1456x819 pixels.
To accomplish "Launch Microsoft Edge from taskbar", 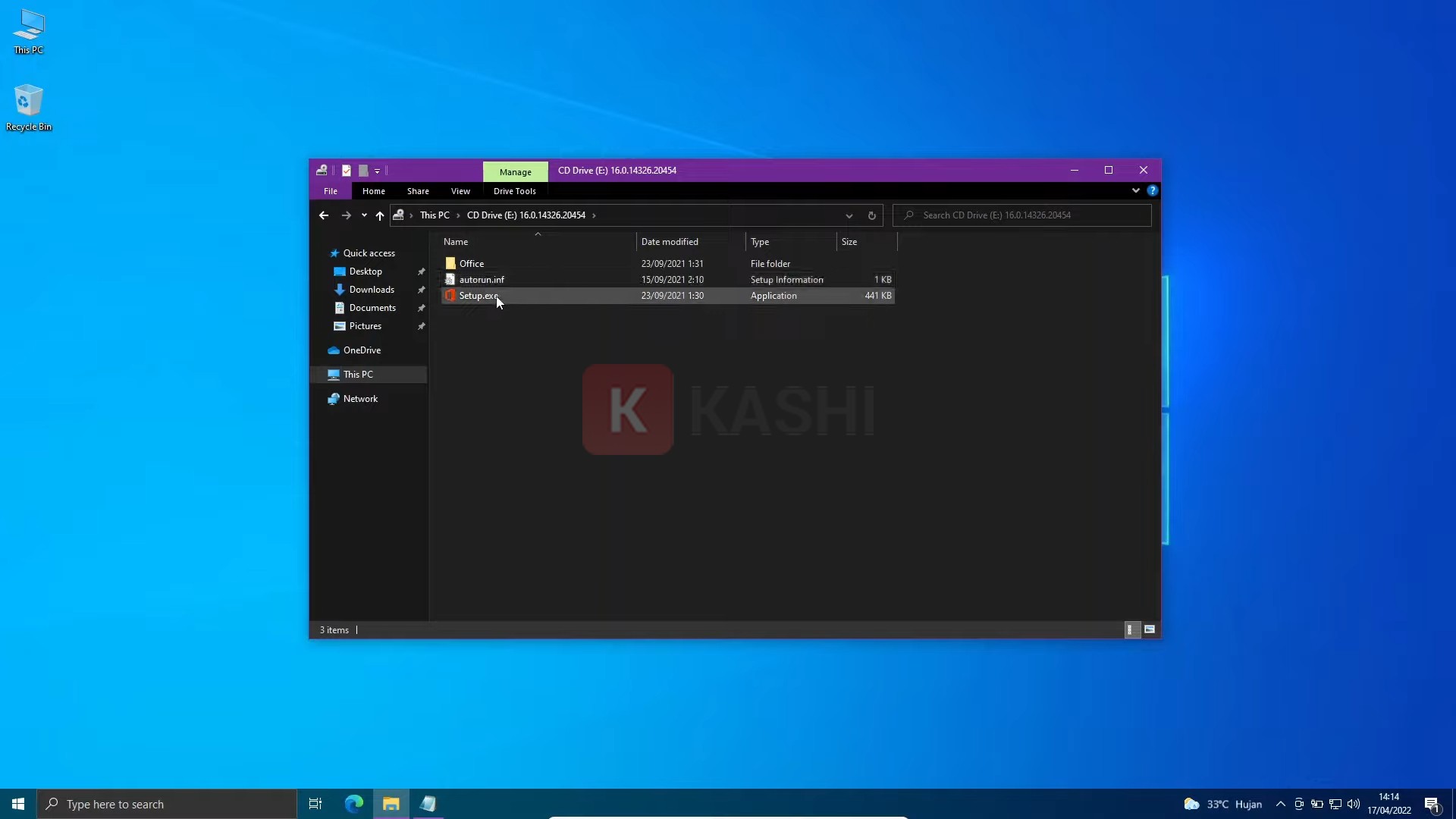I will point(353,804).
